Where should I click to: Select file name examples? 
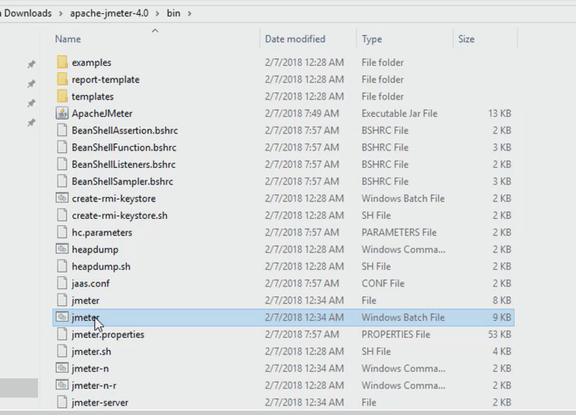(x=91, y=62)
